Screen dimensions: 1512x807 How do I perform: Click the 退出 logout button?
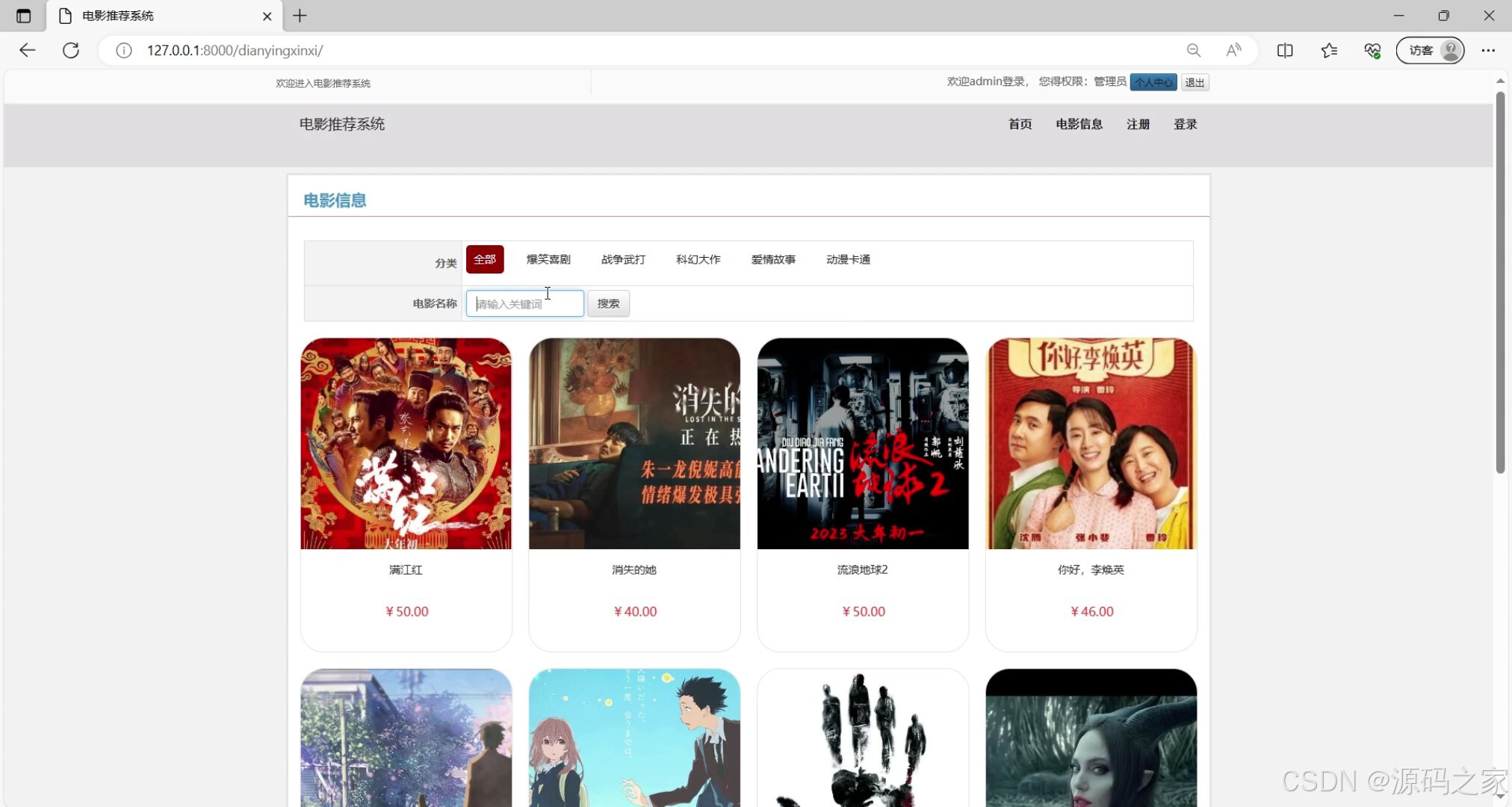1195,82
